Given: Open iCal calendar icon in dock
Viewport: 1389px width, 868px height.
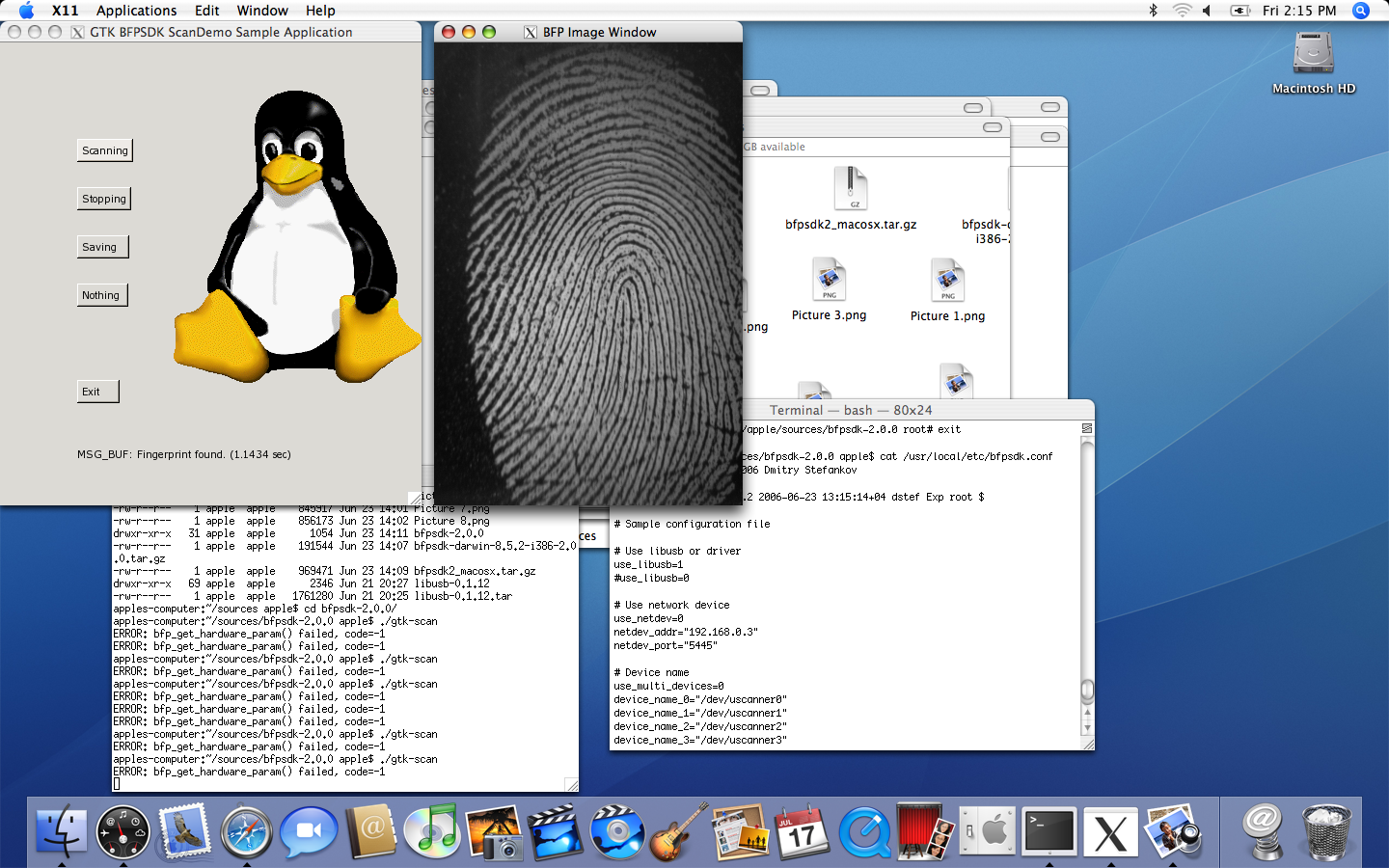Looking at the screenshot, I should pyautogui.click(x=802, y=831).
